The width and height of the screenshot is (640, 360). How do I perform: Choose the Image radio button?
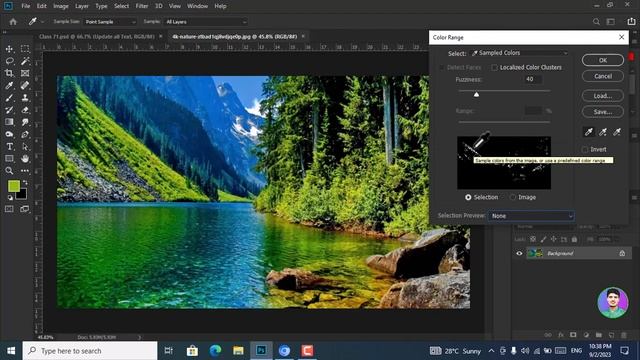(x=513, y=197)
